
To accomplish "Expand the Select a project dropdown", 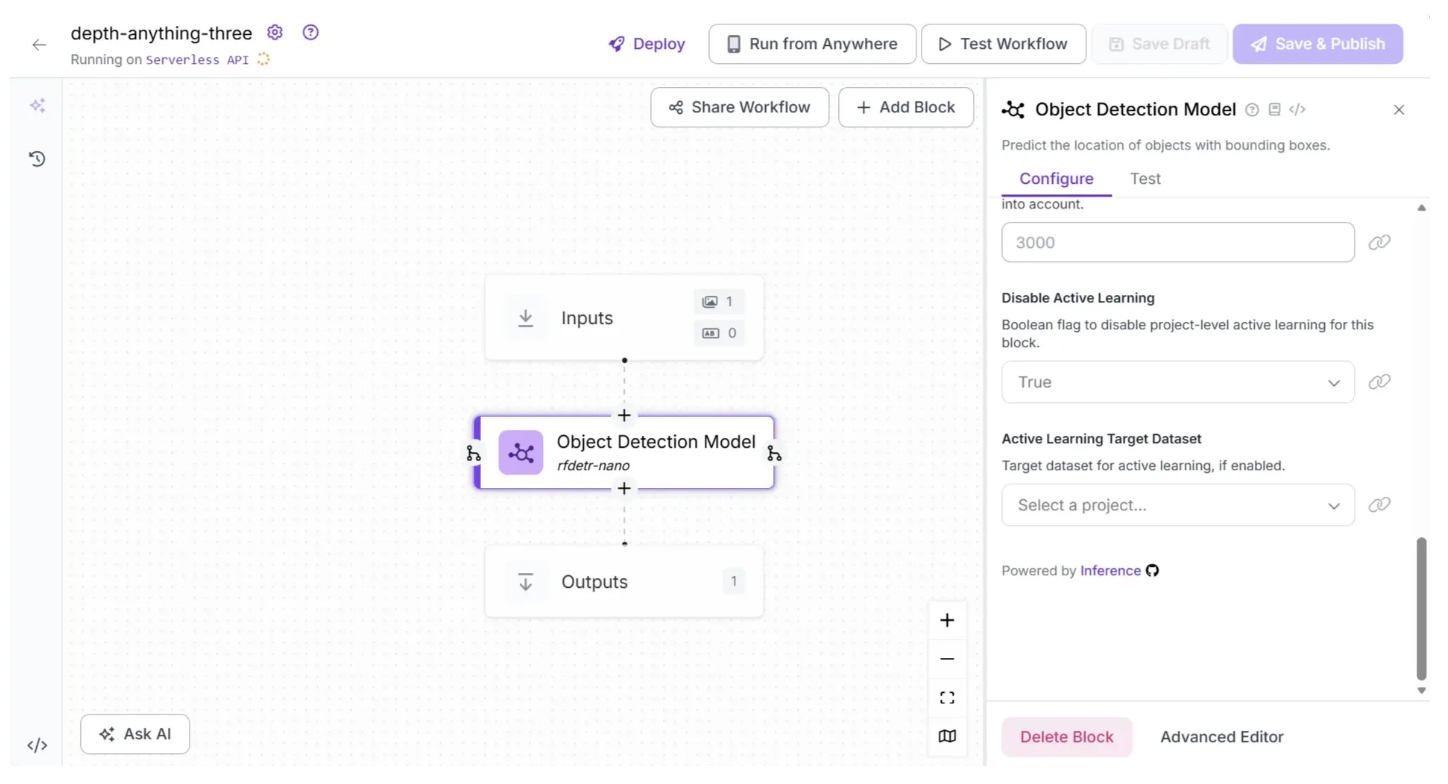I will point(1177,505).
